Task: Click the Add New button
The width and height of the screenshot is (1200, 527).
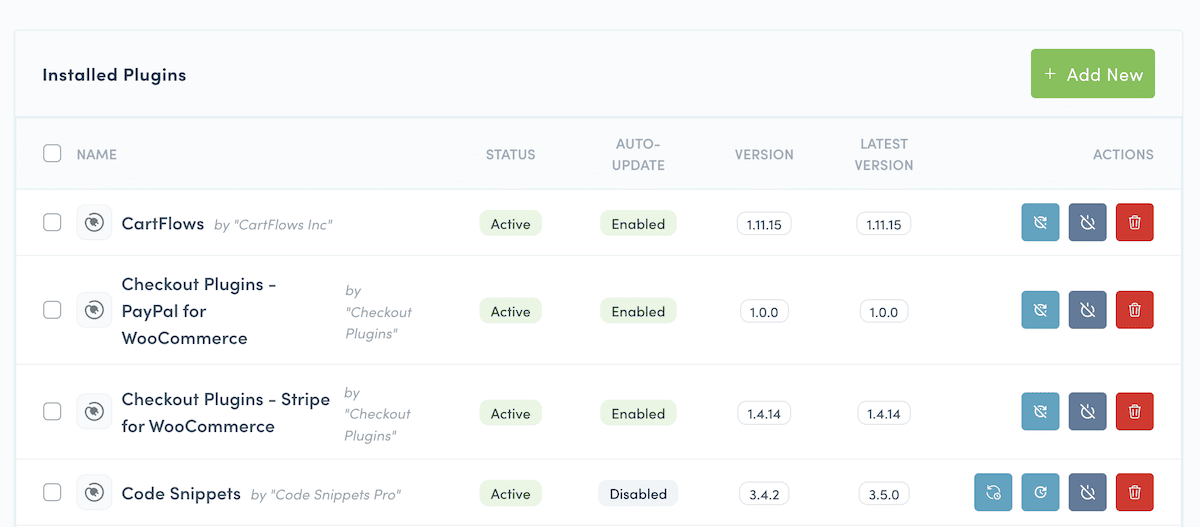Action: pos(1093,74)
